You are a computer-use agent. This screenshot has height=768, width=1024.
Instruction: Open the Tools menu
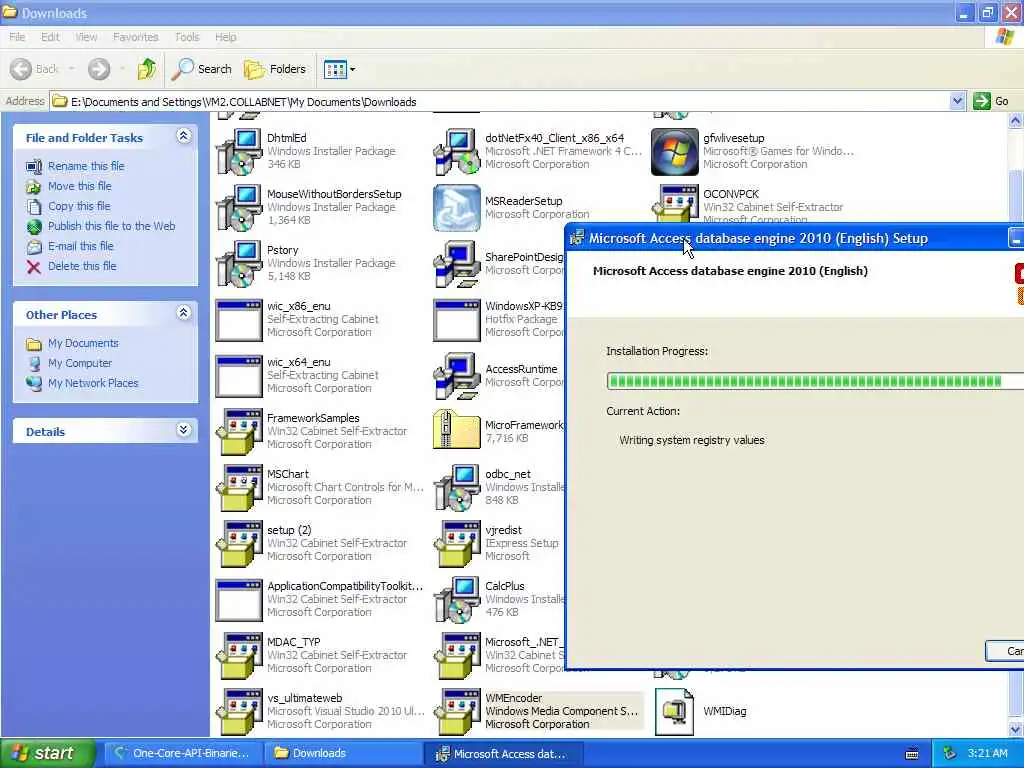[x=187, y=37]
